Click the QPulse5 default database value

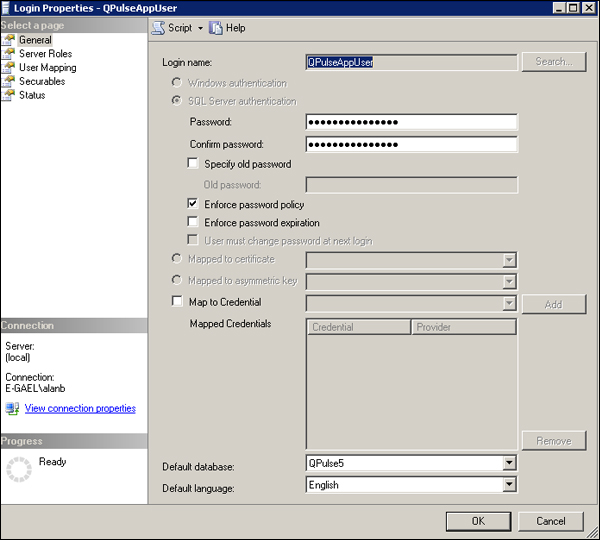[326, 463]
